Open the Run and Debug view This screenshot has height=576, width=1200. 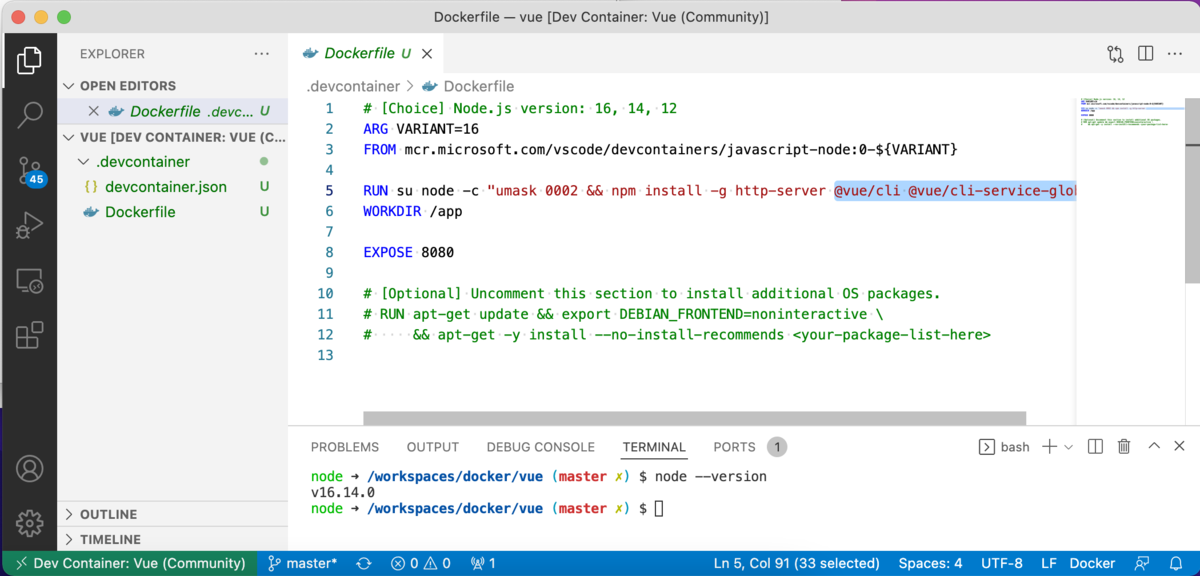pos(30,225)
